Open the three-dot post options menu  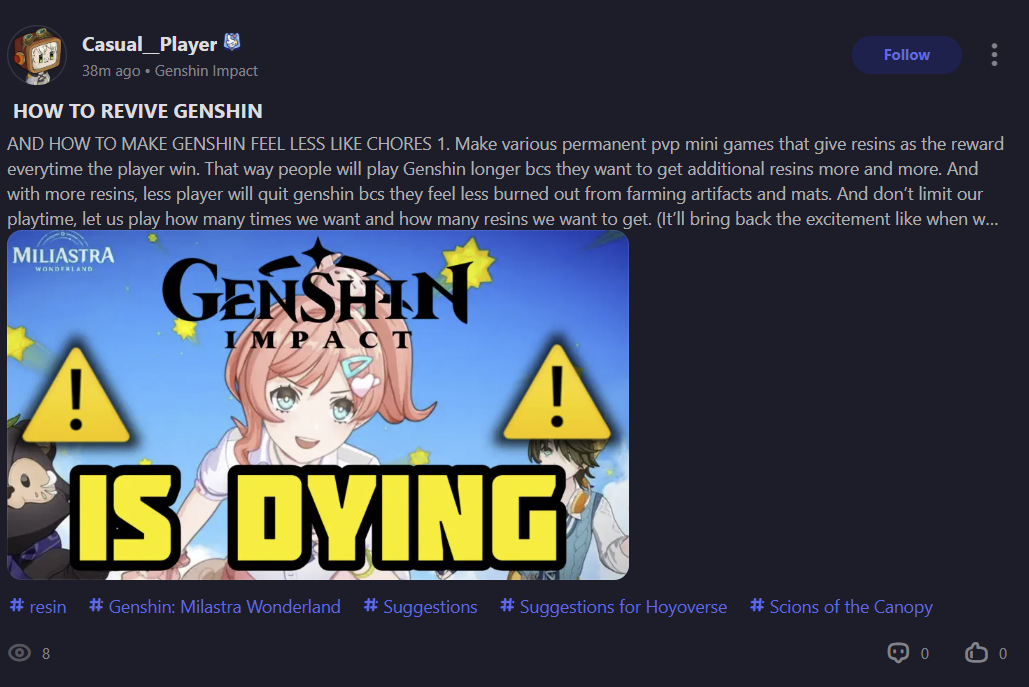tap(994, 55)
